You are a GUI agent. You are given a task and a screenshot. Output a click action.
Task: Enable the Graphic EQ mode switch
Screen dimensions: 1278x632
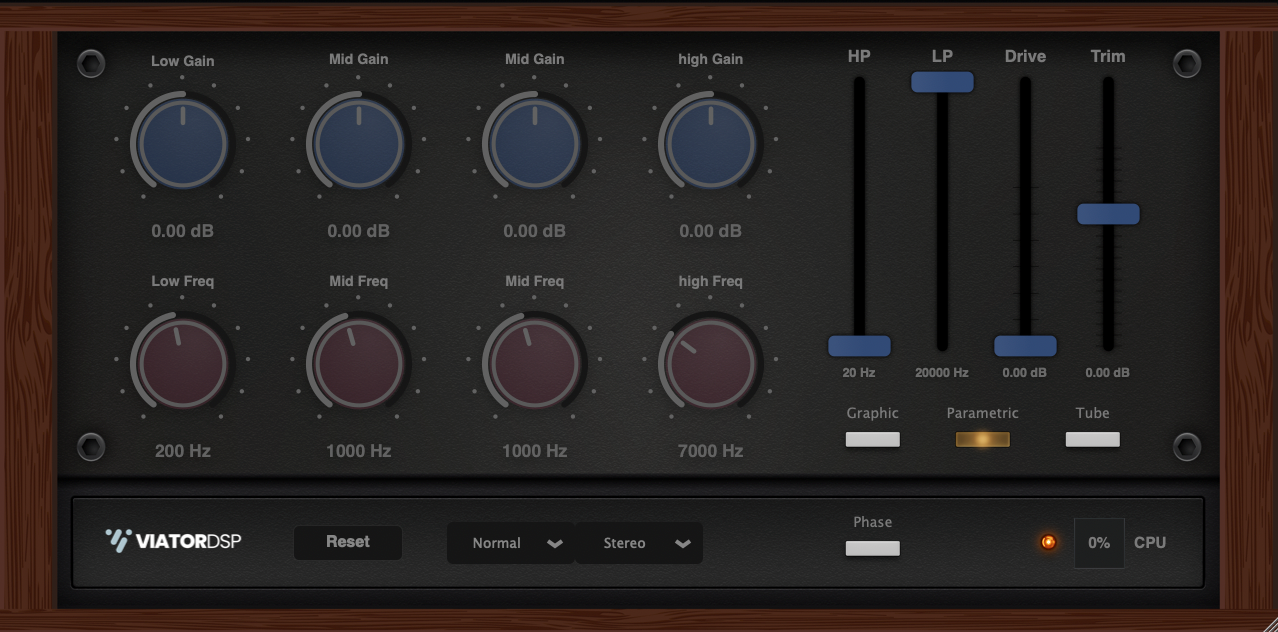click(x=872, y=439)
